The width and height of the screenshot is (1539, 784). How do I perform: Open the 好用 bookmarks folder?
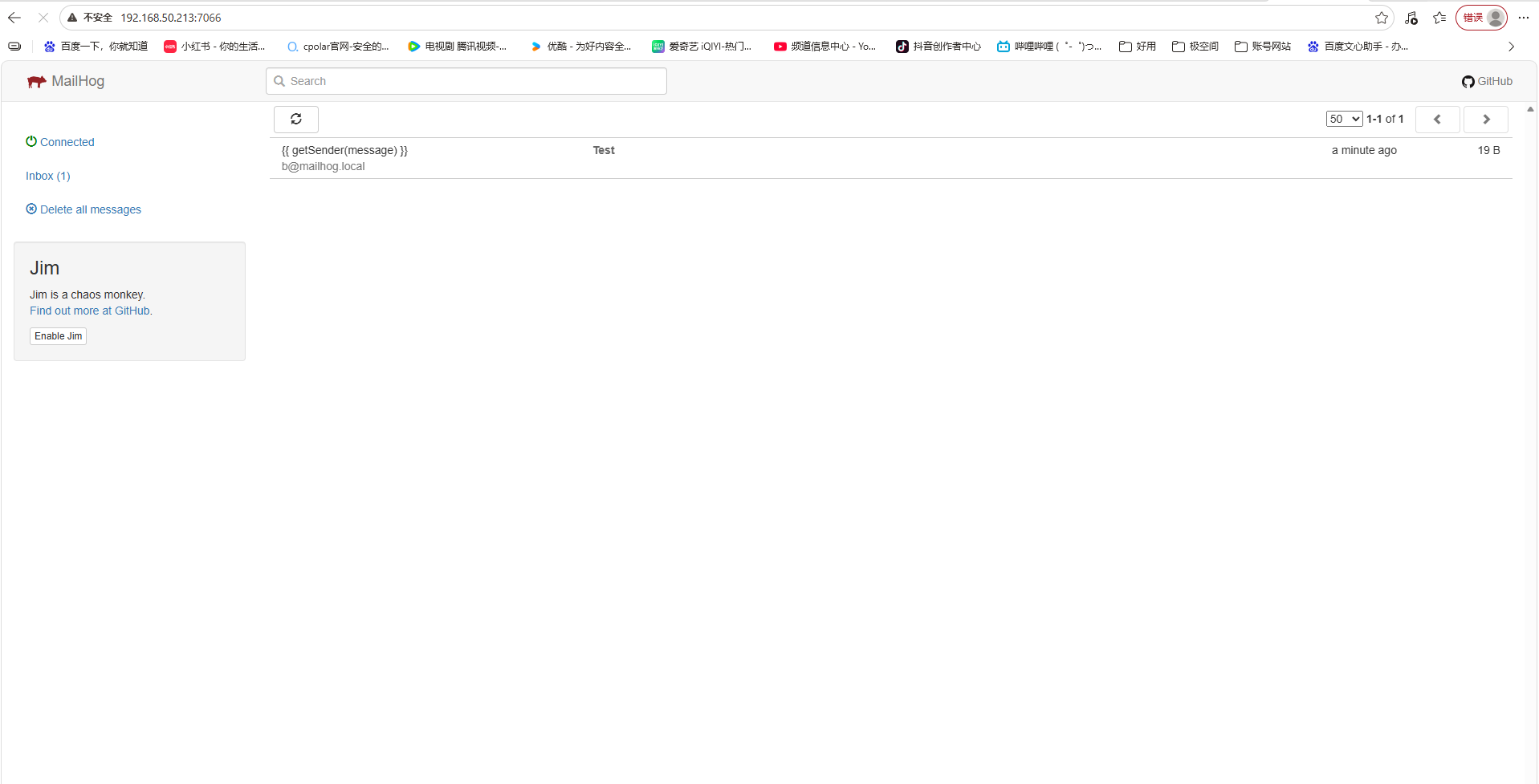tap(1138, 47)
